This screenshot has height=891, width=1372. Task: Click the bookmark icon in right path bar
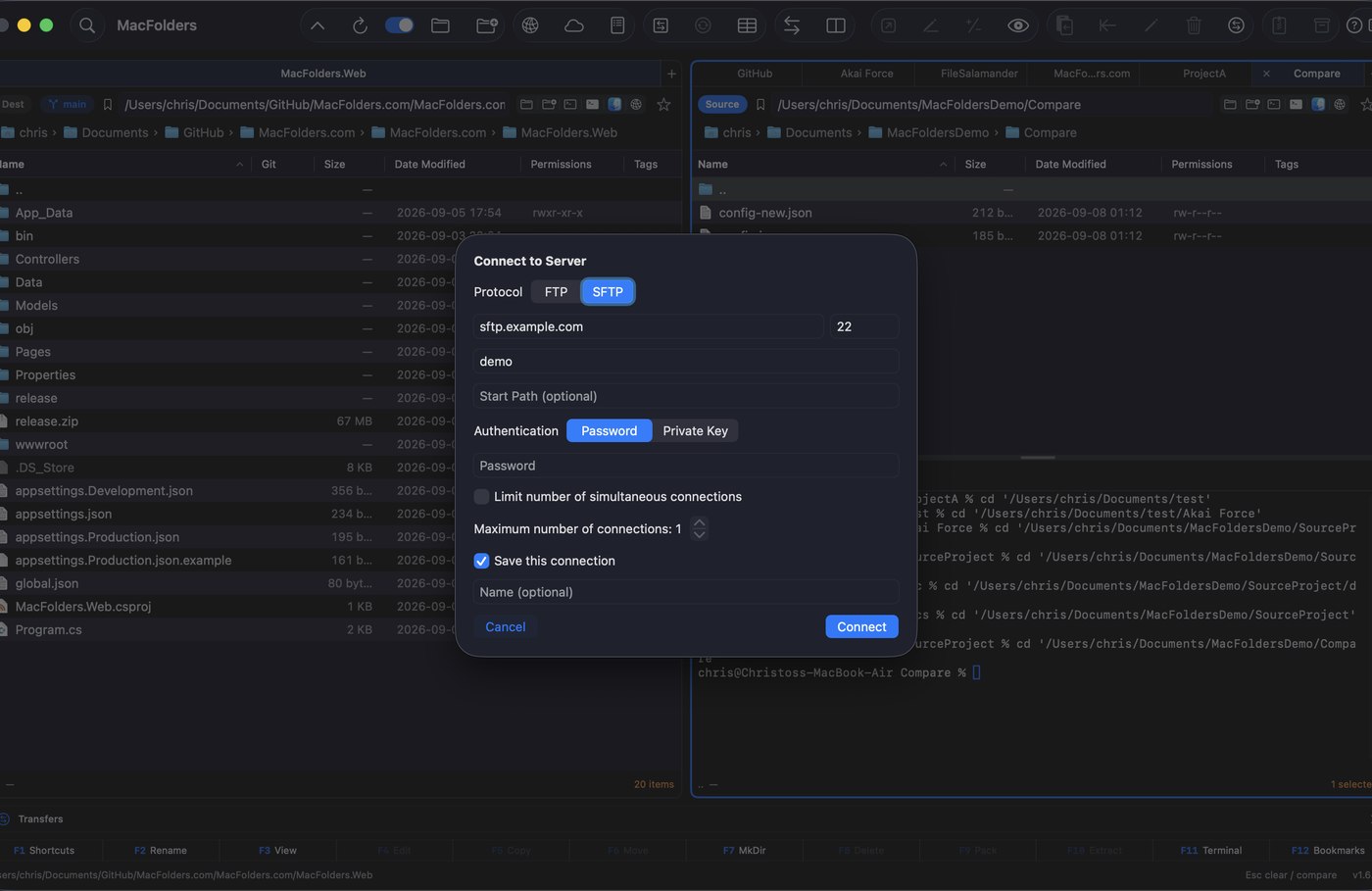pyautogui.click(x=760, y=104)
